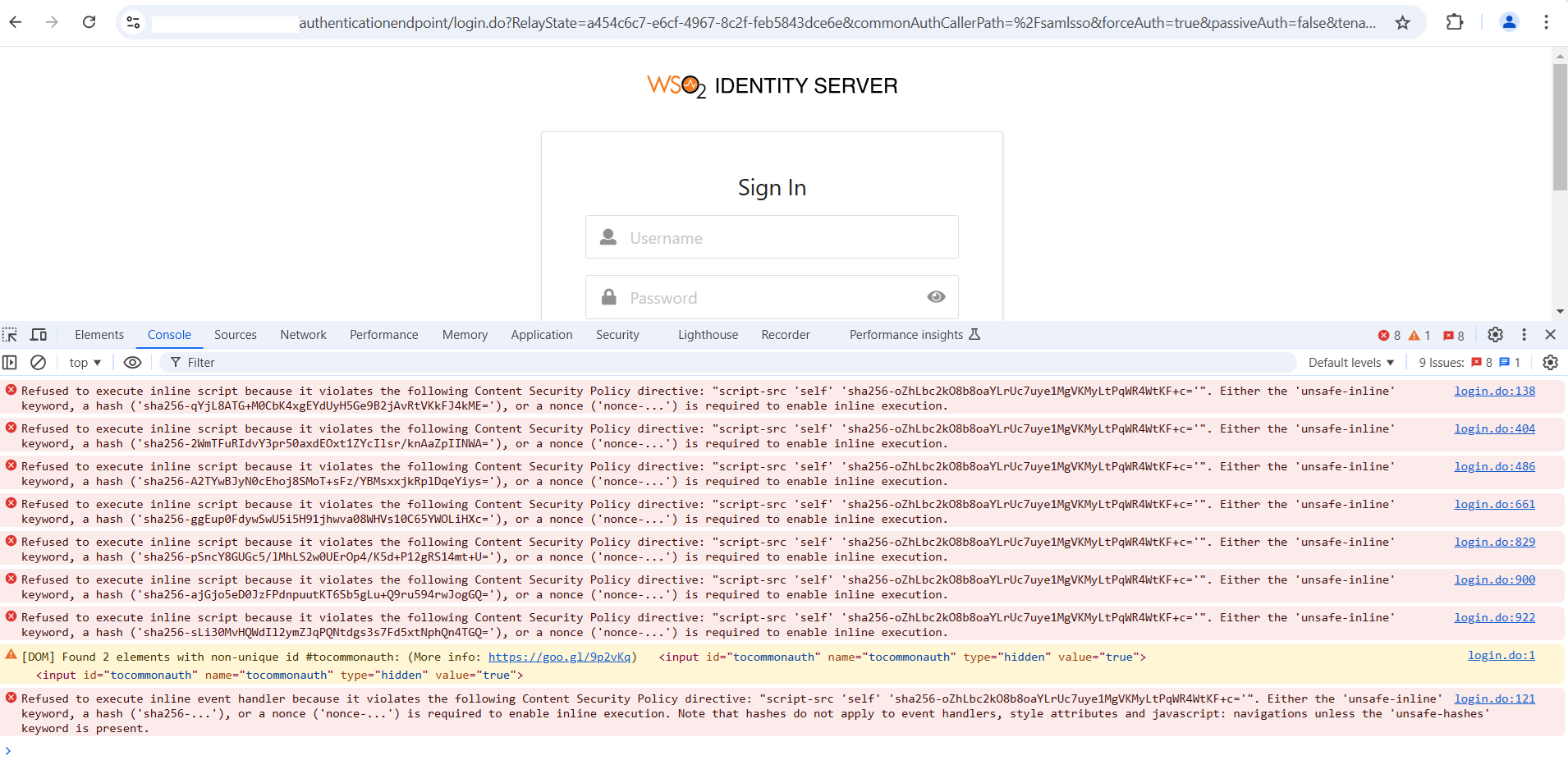The width and height of the screenshot is (1568, 774).
Task: Open the browser extensions puzzle icon
Action: pyautogui.click(x=1456, y=22)
